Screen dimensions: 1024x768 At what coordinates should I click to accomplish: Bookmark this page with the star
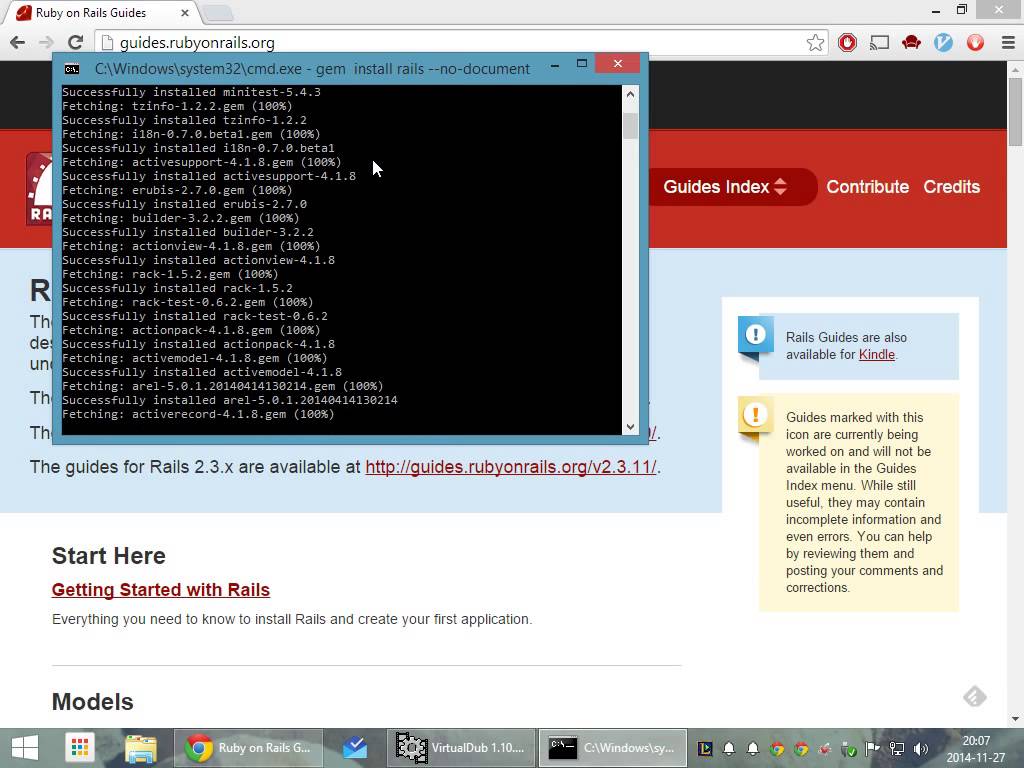point(814,43)
